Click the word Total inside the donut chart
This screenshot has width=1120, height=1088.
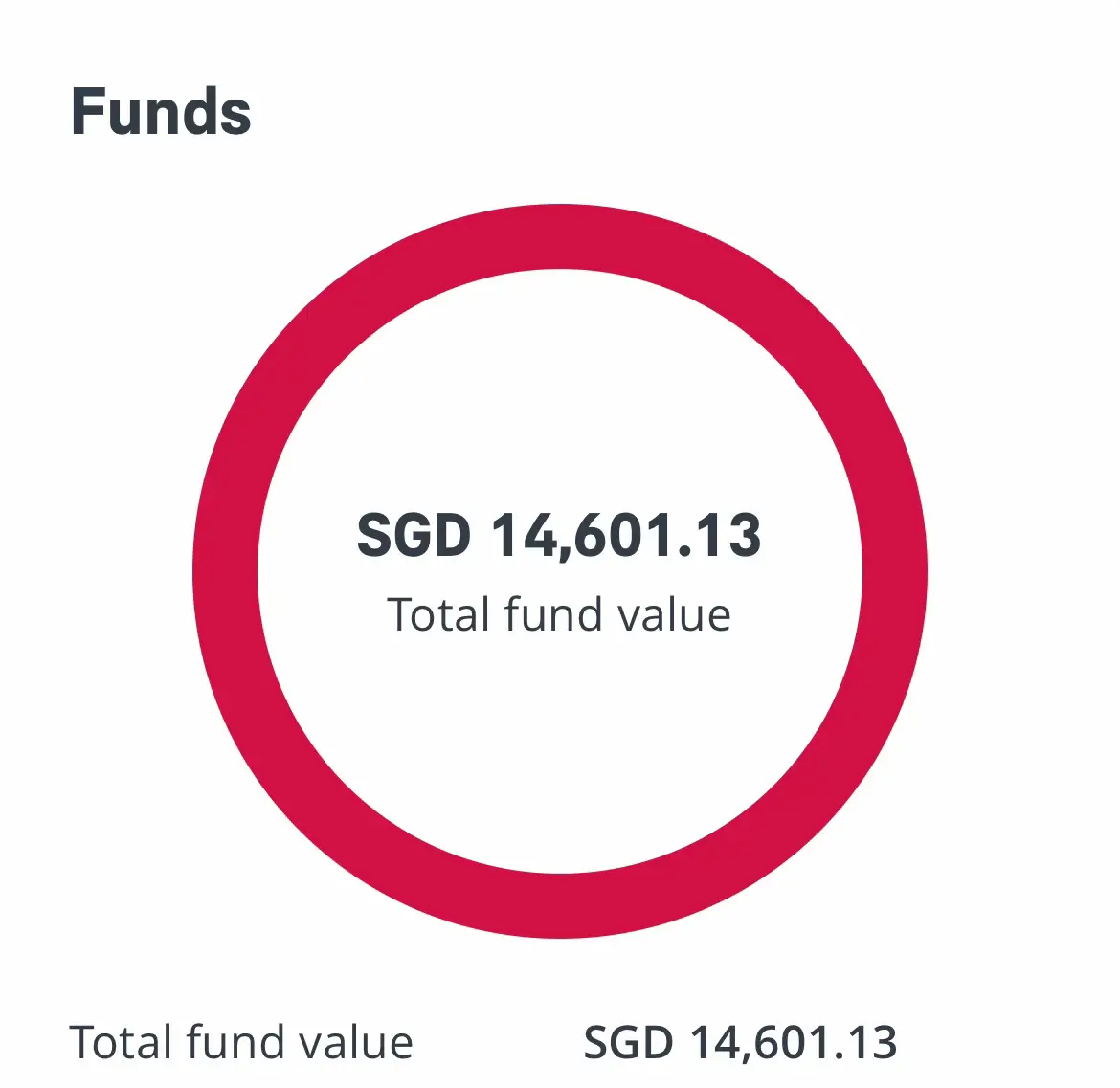pos(438,614)
